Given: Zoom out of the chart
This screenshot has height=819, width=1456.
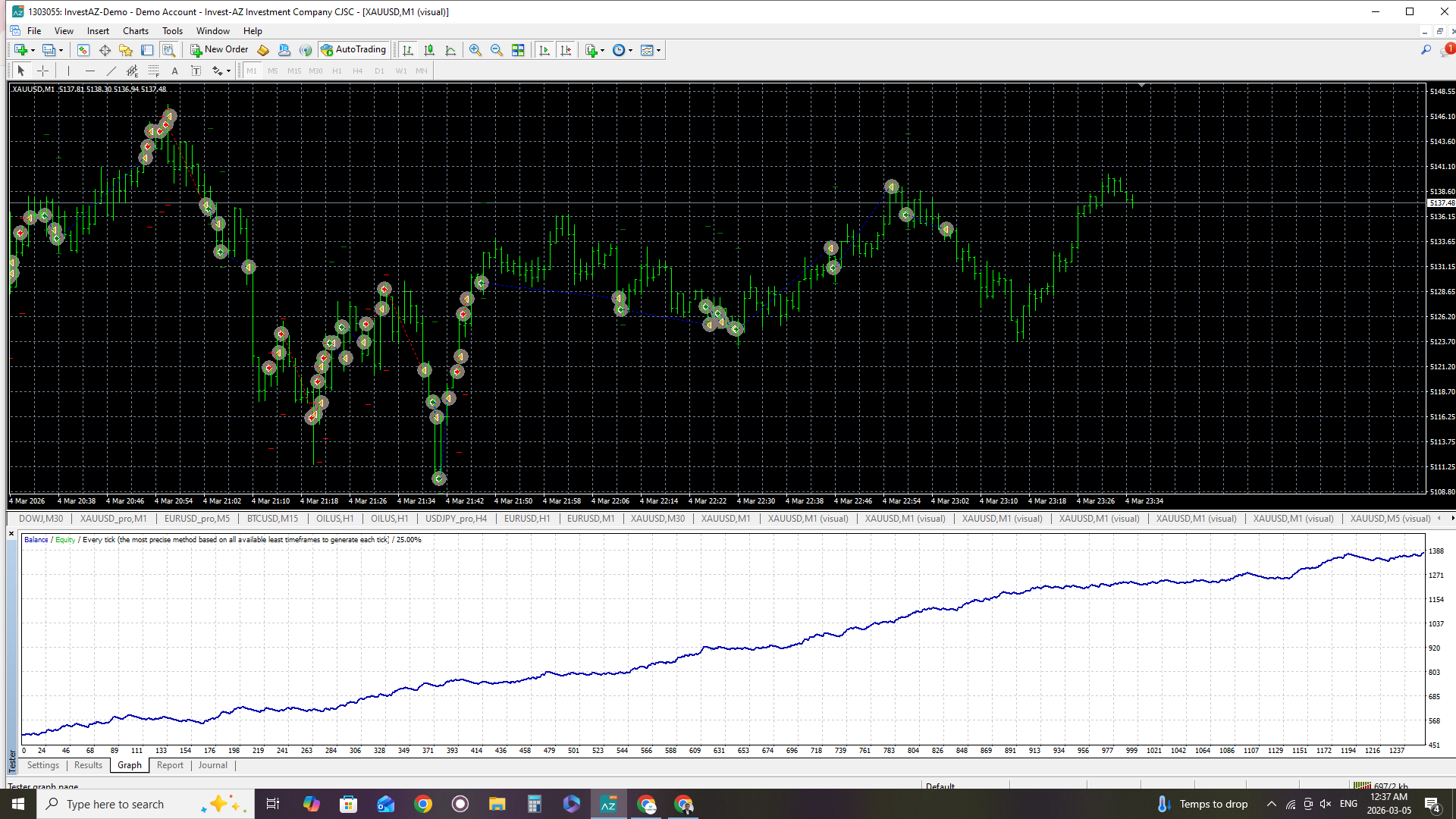Looking at the screenshot, I should [x=497, y=50].
